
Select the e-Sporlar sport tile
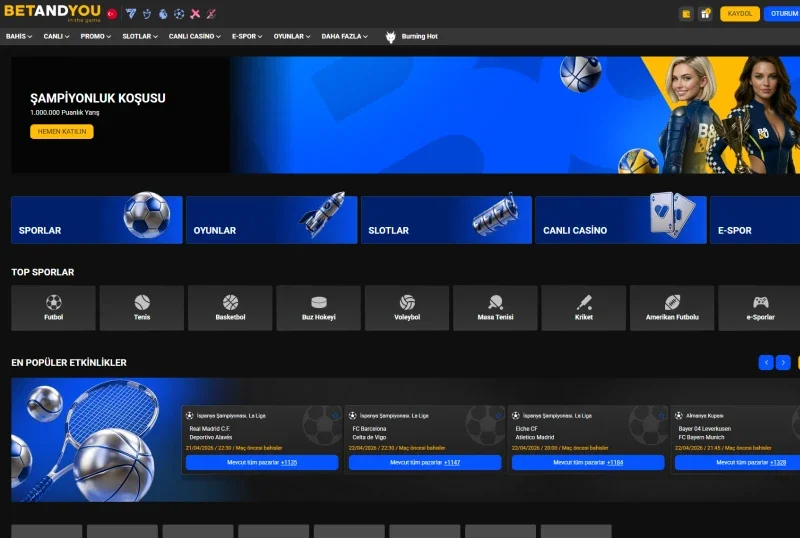[760, 308]
